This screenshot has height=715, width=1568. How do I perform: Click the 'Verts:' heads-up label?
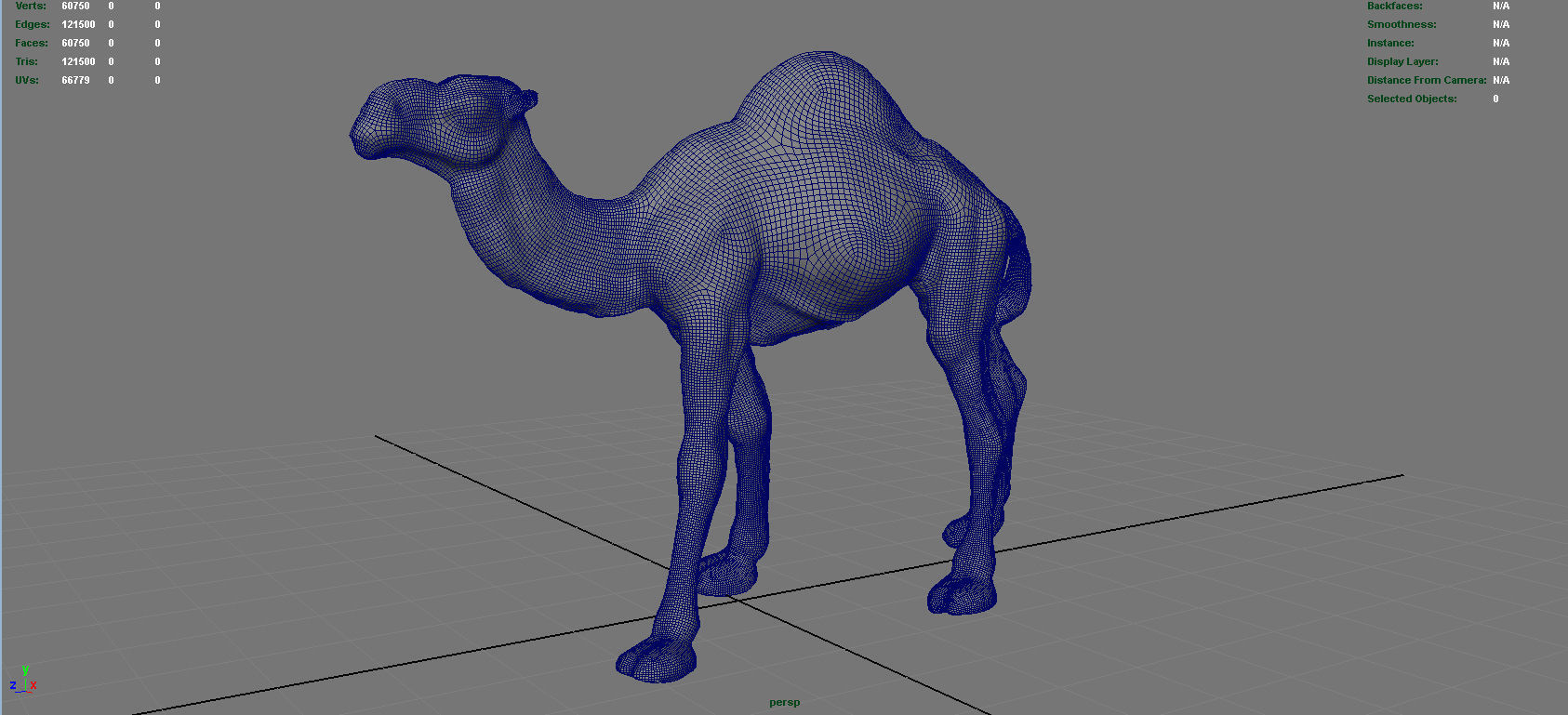(x=31, y=6)
